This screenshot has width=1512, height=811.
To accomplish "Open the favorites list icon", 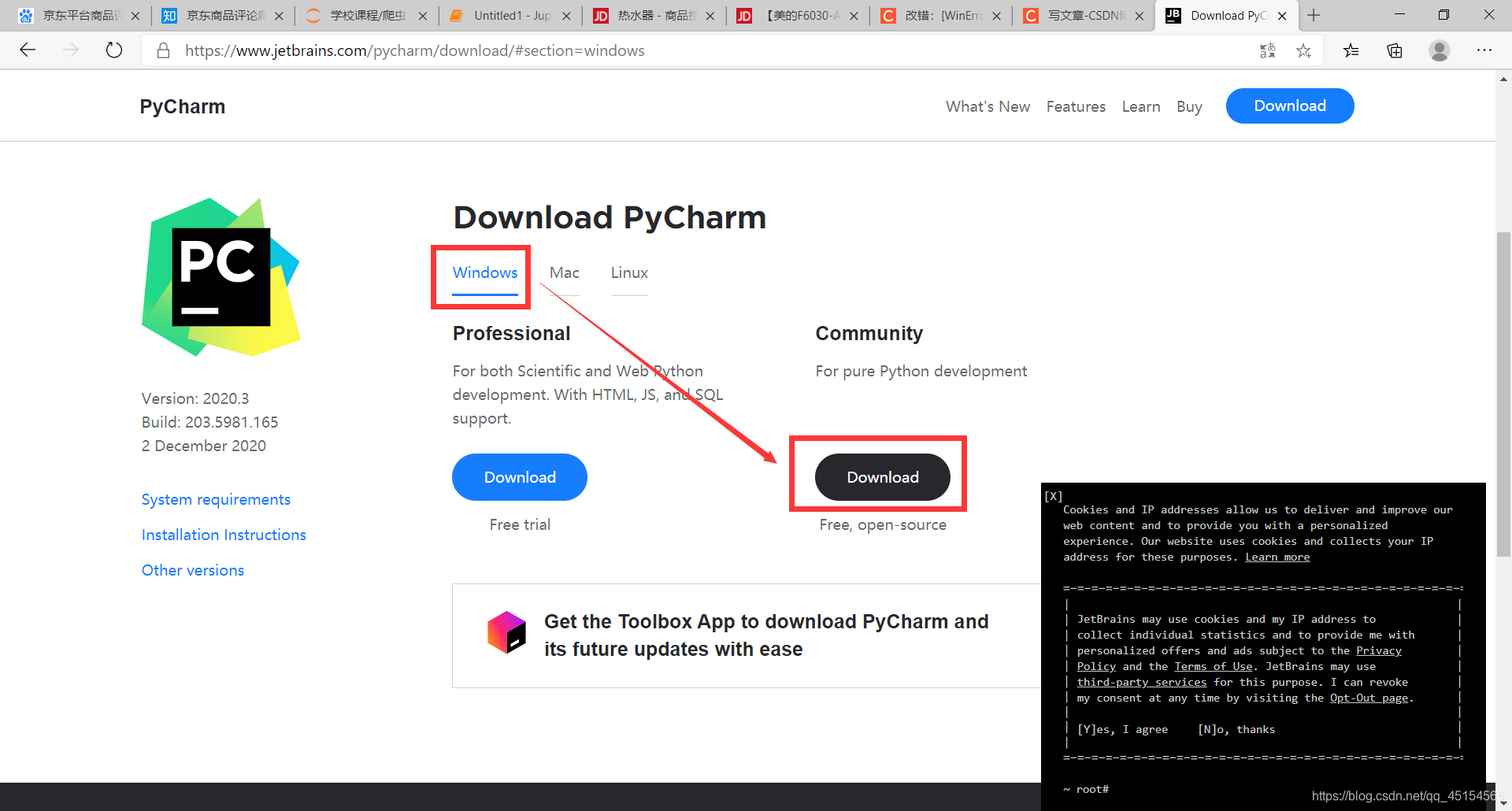I will 1351,50.
